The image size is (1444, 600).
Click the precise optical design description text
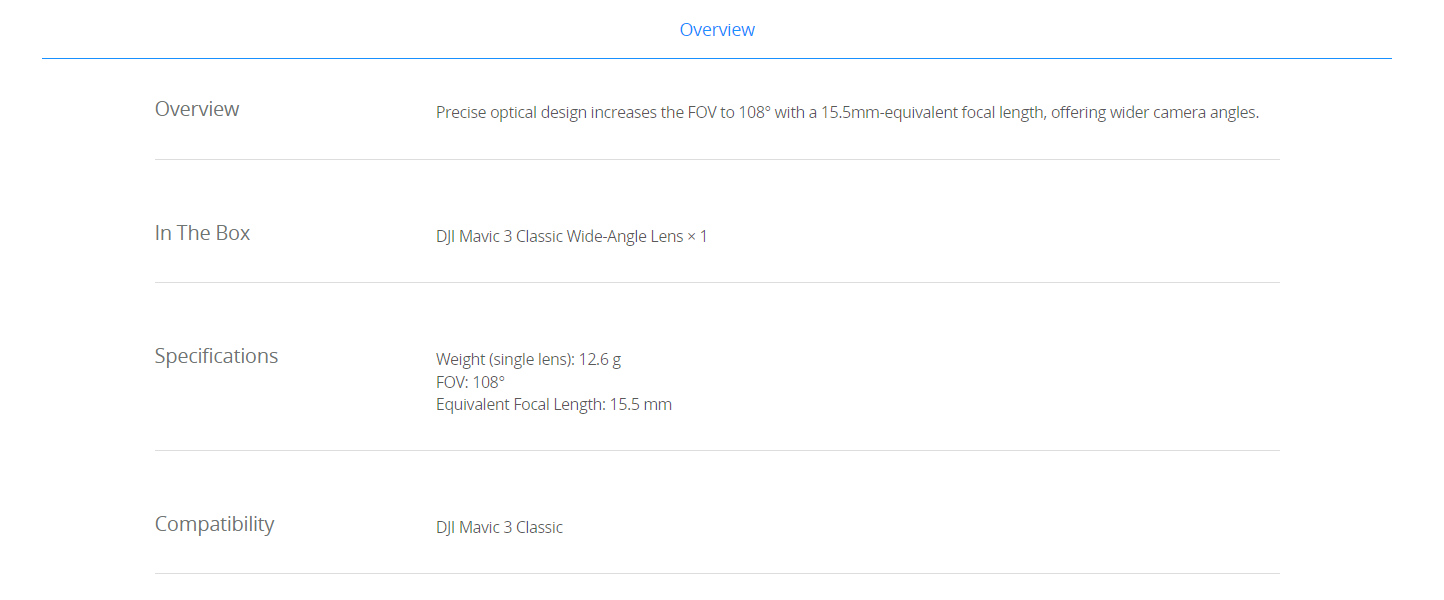tap(846, 113)
